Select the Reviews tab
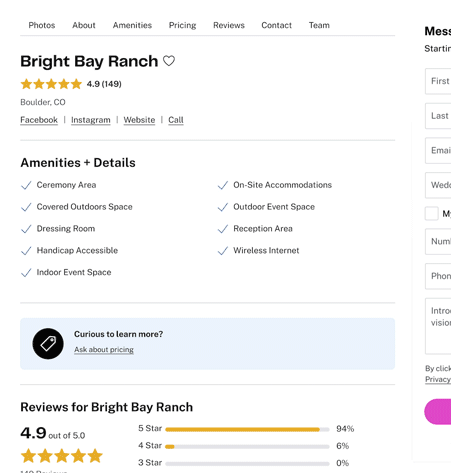The height and width of the screenshot is (473, 451). 229,25
